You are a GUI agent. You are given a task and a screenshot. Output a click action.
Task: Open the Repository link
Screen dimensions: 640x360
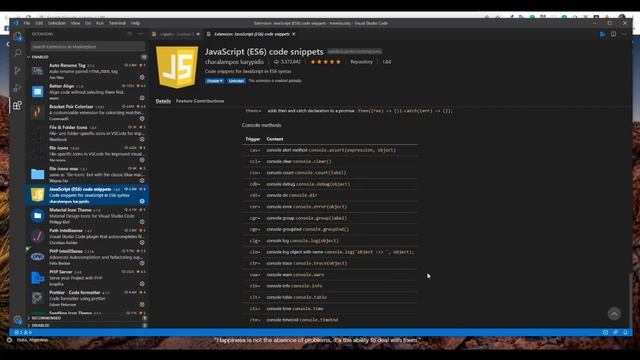[x=361, y=62]
